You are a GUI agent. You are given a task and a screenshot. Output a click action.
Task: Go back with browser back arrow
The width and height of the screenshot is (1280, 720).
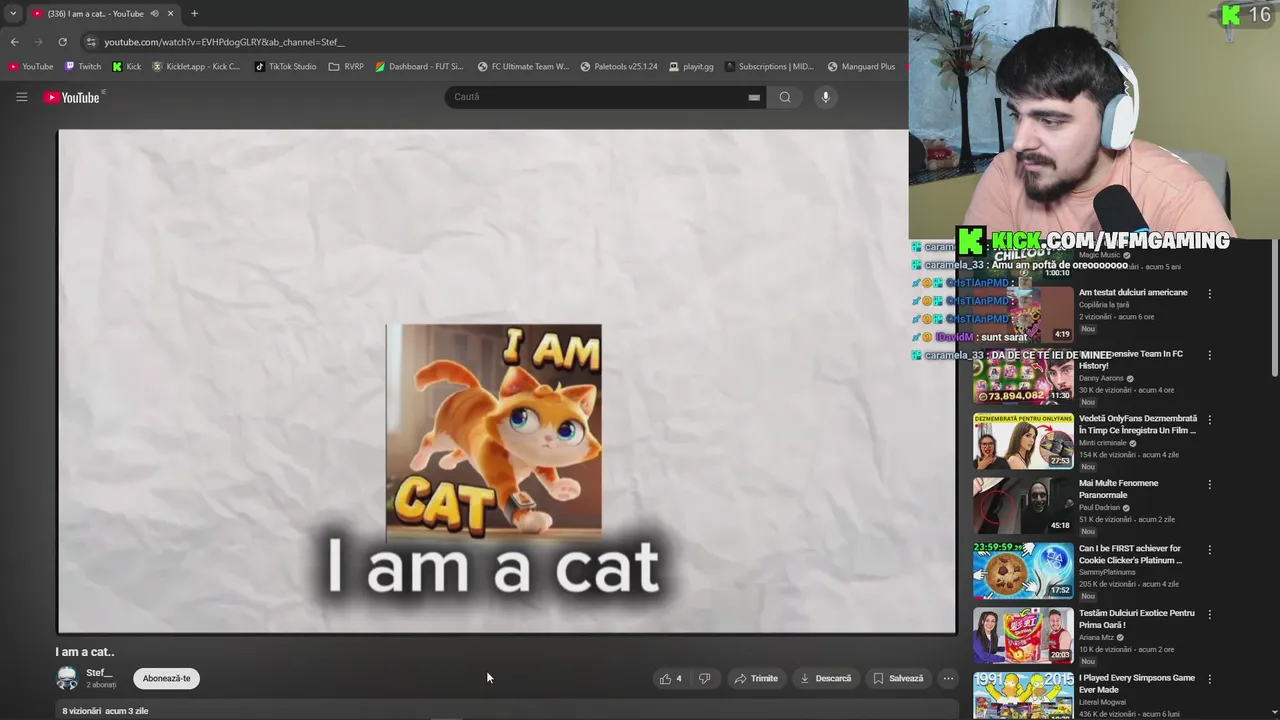tap(14, 42)
